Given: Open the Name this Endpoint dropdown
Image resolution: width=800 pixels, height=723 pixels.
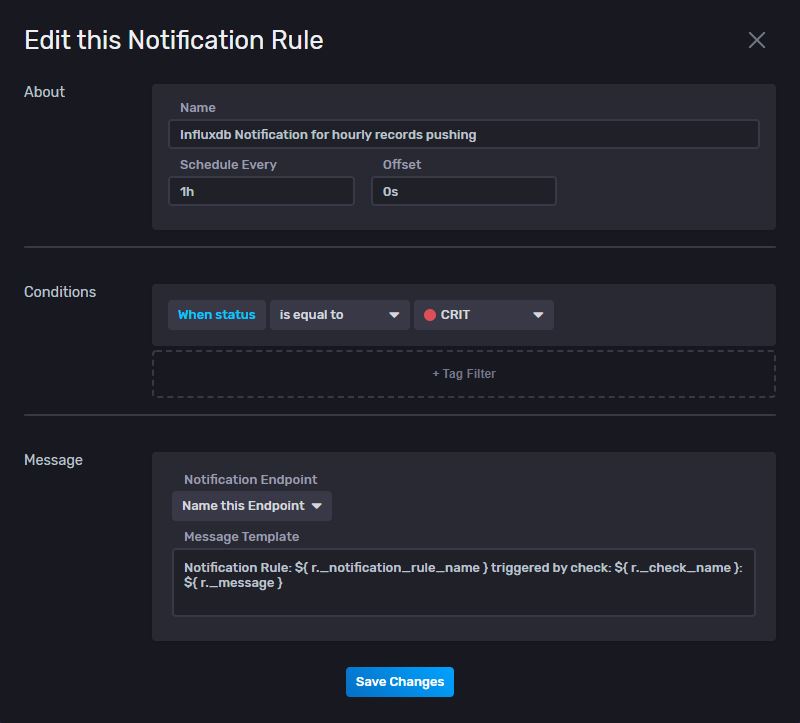Looking at the screenshot, I should [252, 506].
